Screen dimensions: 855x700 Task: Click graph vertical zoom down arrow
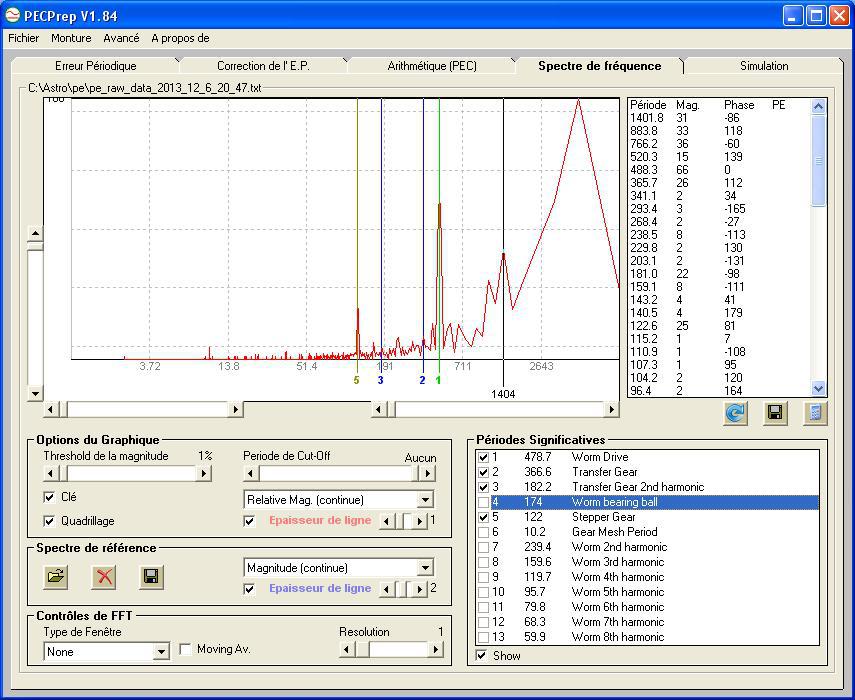click(x=35, y=393)
